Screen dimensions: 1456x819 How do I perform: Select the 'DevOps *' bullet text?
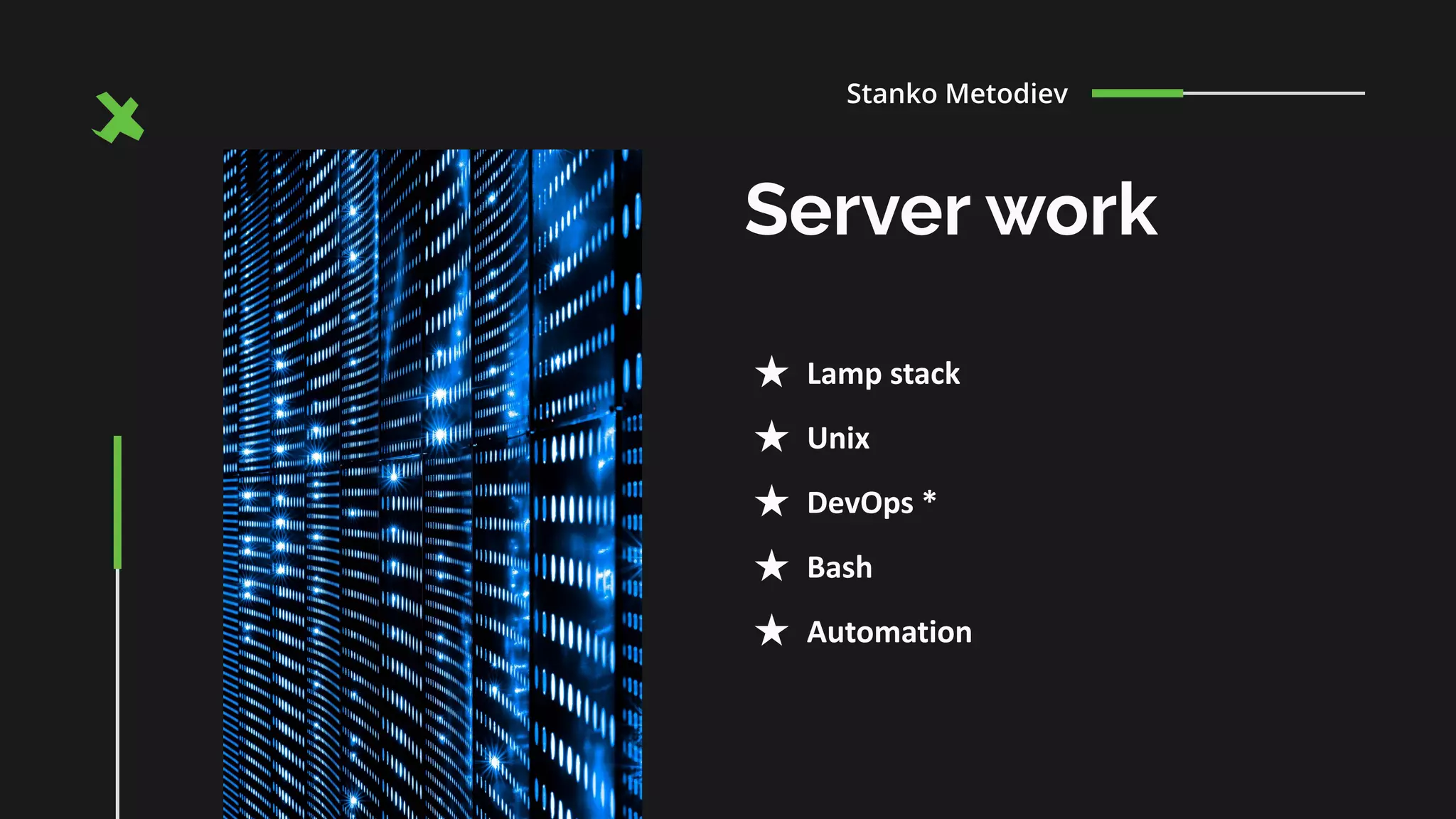[x=872, y=503]
